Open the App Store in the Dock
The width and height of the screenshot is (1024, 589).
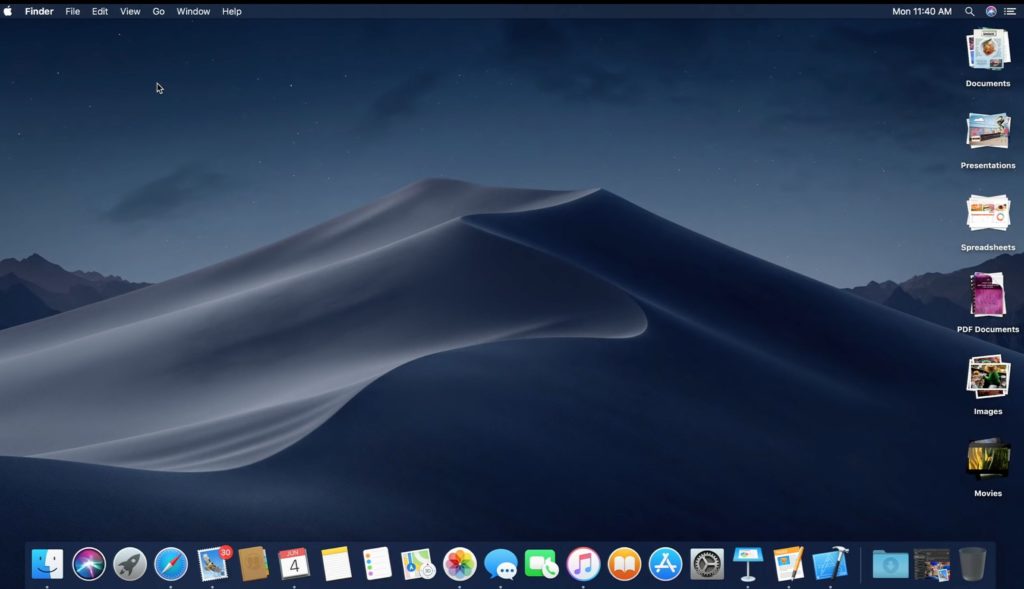(665, 564)
